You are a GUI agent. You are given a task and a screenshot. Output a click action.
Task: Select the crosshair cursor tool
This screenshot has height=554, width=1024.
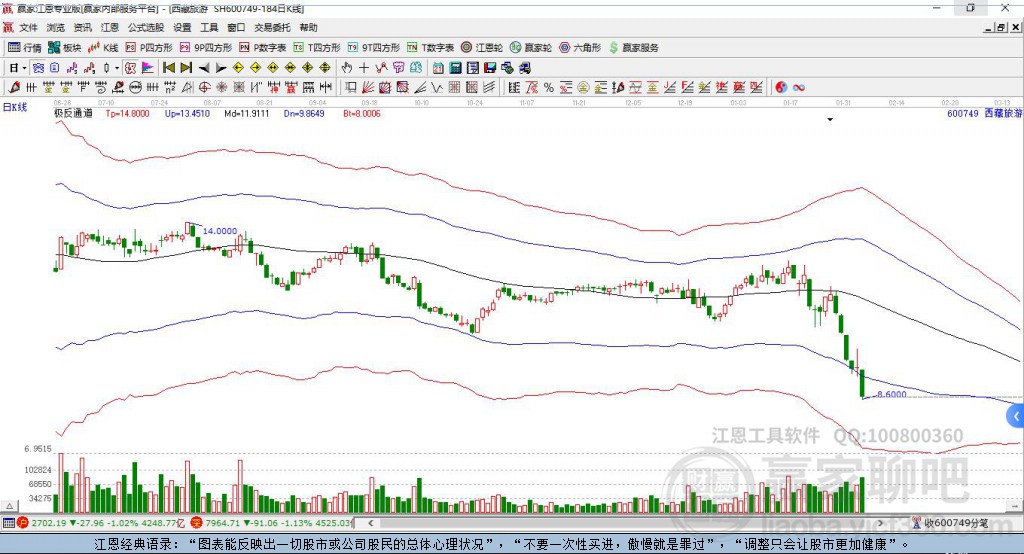pos(364,67)
